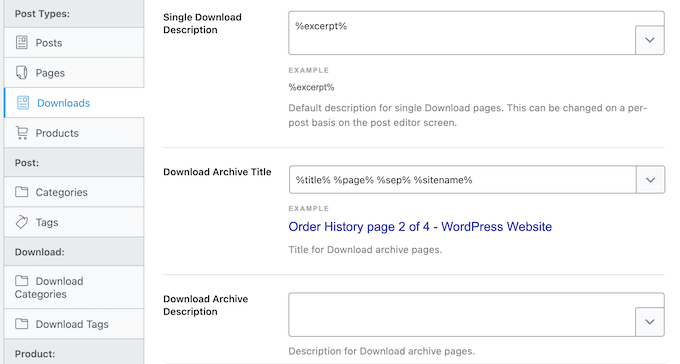Image resolution: width=680 pixels, height=364 pixels.
Task: Open the Download Tags tab
Action: pyautogui.click(x=74, y=324)
